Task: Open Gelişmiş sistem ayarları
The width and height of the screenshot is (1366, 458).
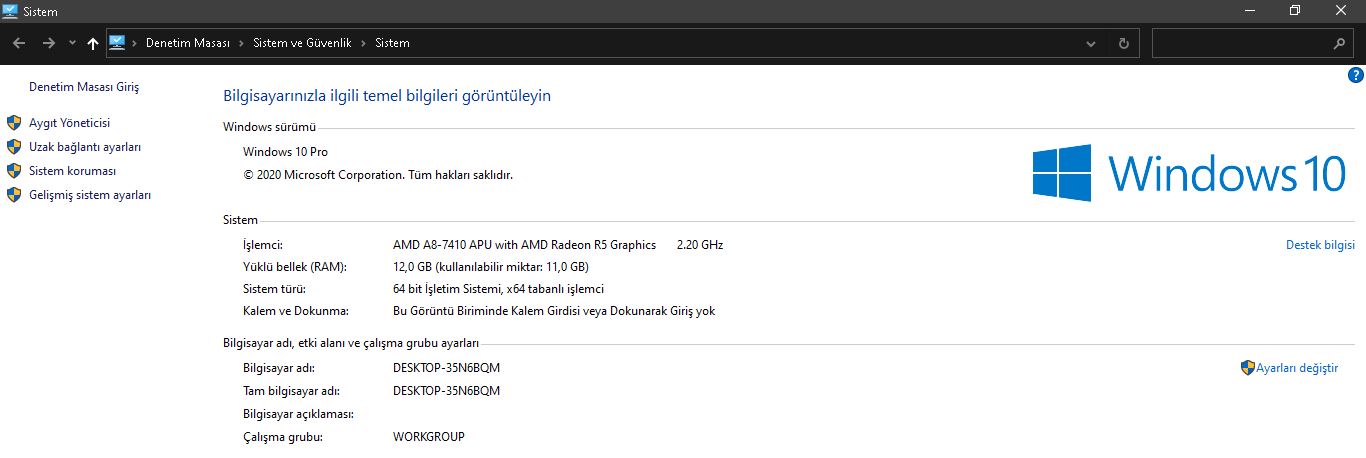Action: coord(90,195)
